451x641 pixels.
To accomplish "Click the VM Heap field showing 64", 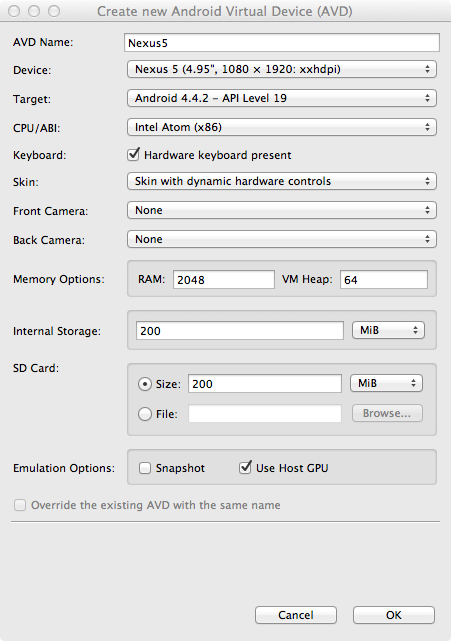I will pyautogui.click(x=384, y=280).
